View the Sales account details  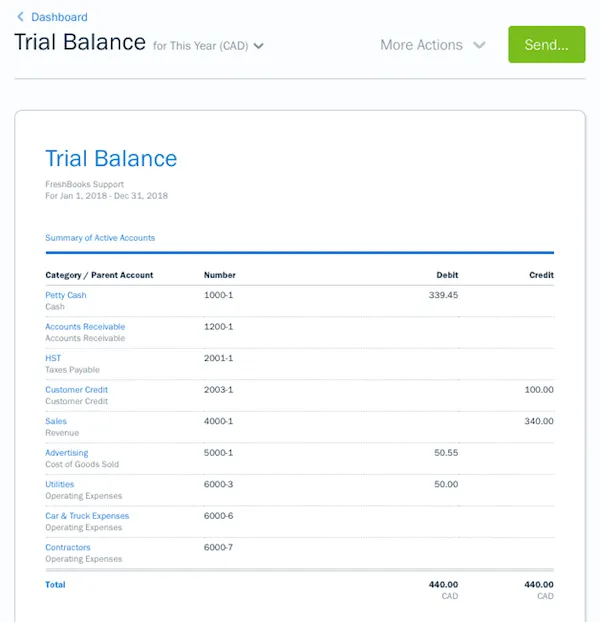click(x=56, y=422)
